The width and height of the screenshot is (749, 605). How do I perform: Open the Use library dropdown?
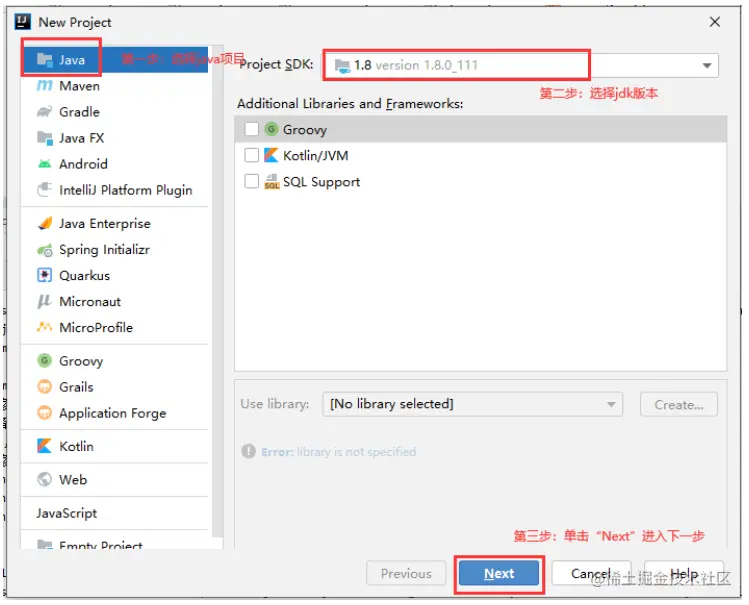[x=472, y=404]
